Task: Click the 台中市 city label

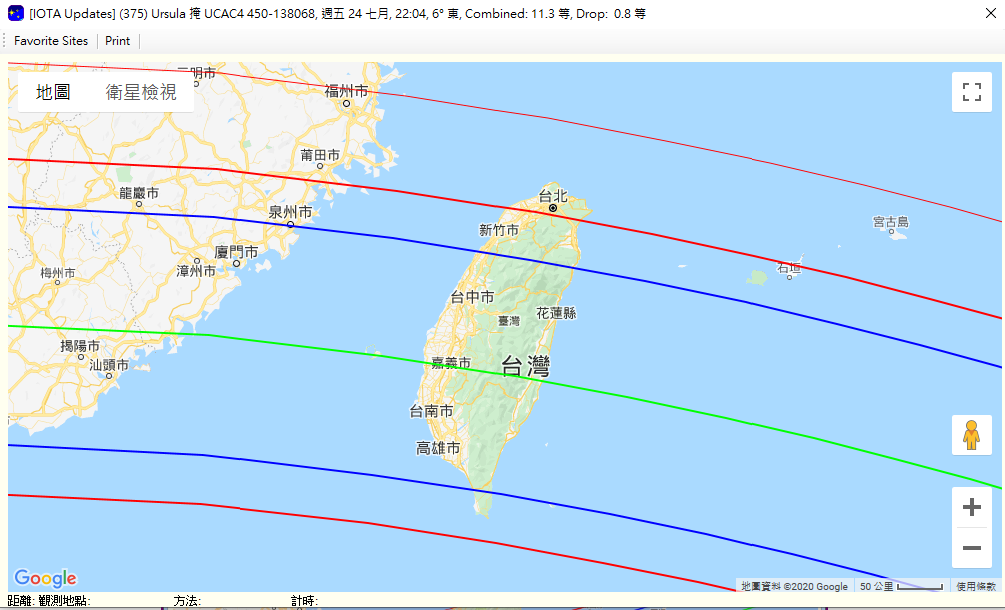Action: (x=472, y=297)
